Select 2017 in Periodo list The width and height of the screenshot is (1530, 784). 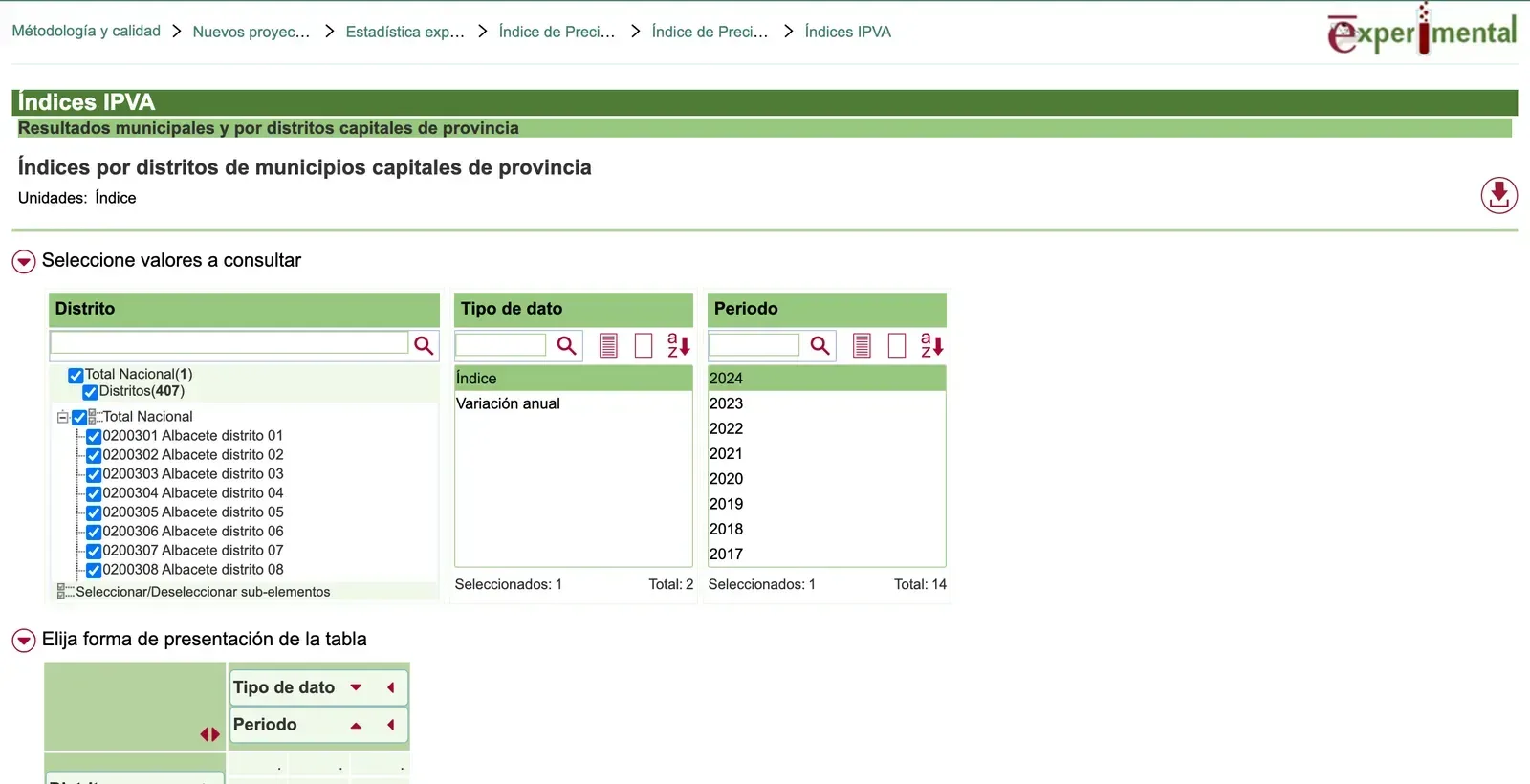click(826, 554)
